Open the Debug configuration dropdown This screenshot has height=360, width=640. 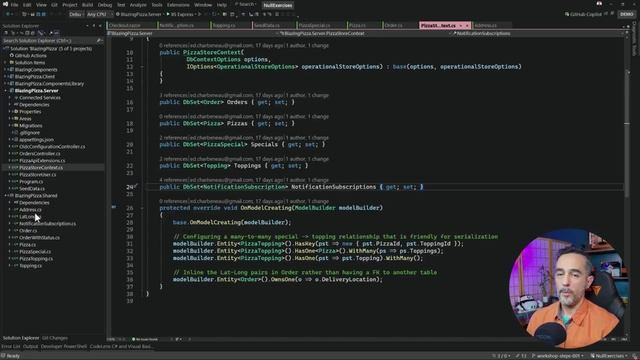76,14
